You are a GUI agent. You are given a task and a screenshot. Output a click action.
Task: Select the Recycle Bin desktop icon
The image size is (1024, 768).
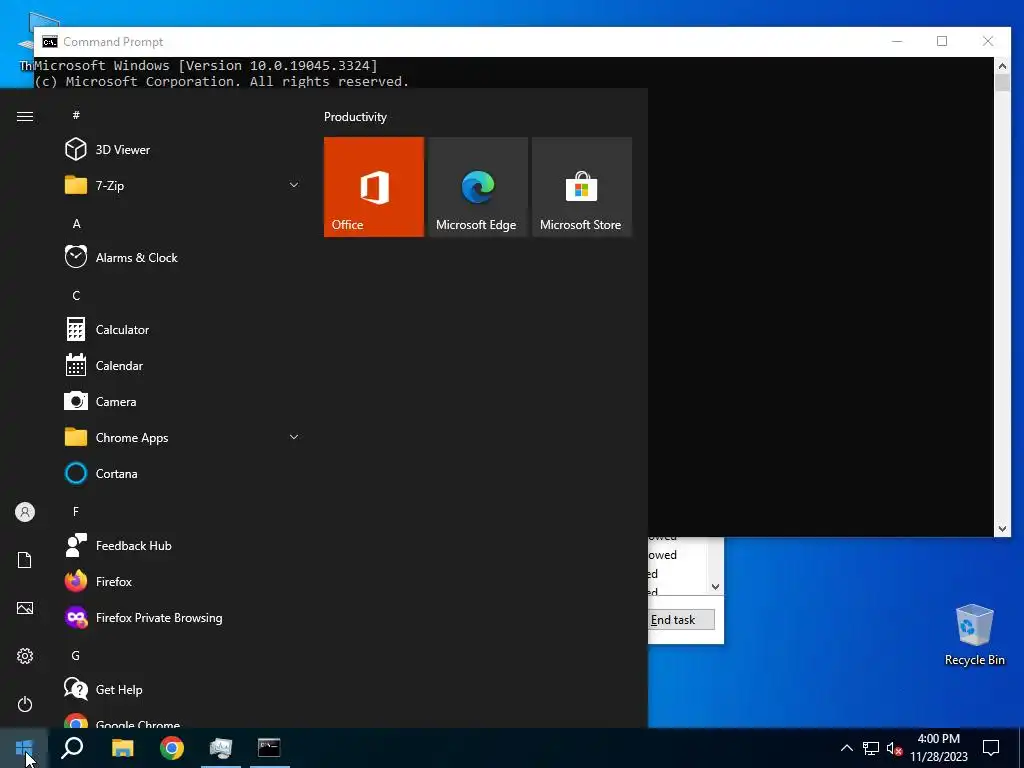974,635
